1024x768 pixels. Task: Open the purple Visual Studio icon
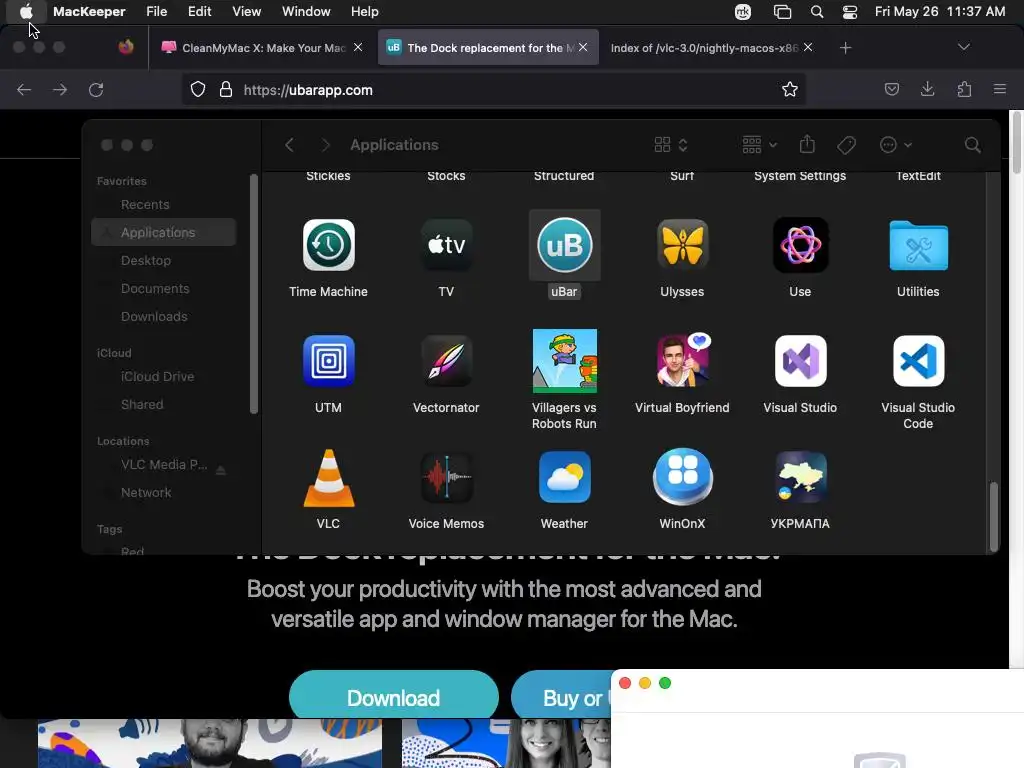(801, 361)
